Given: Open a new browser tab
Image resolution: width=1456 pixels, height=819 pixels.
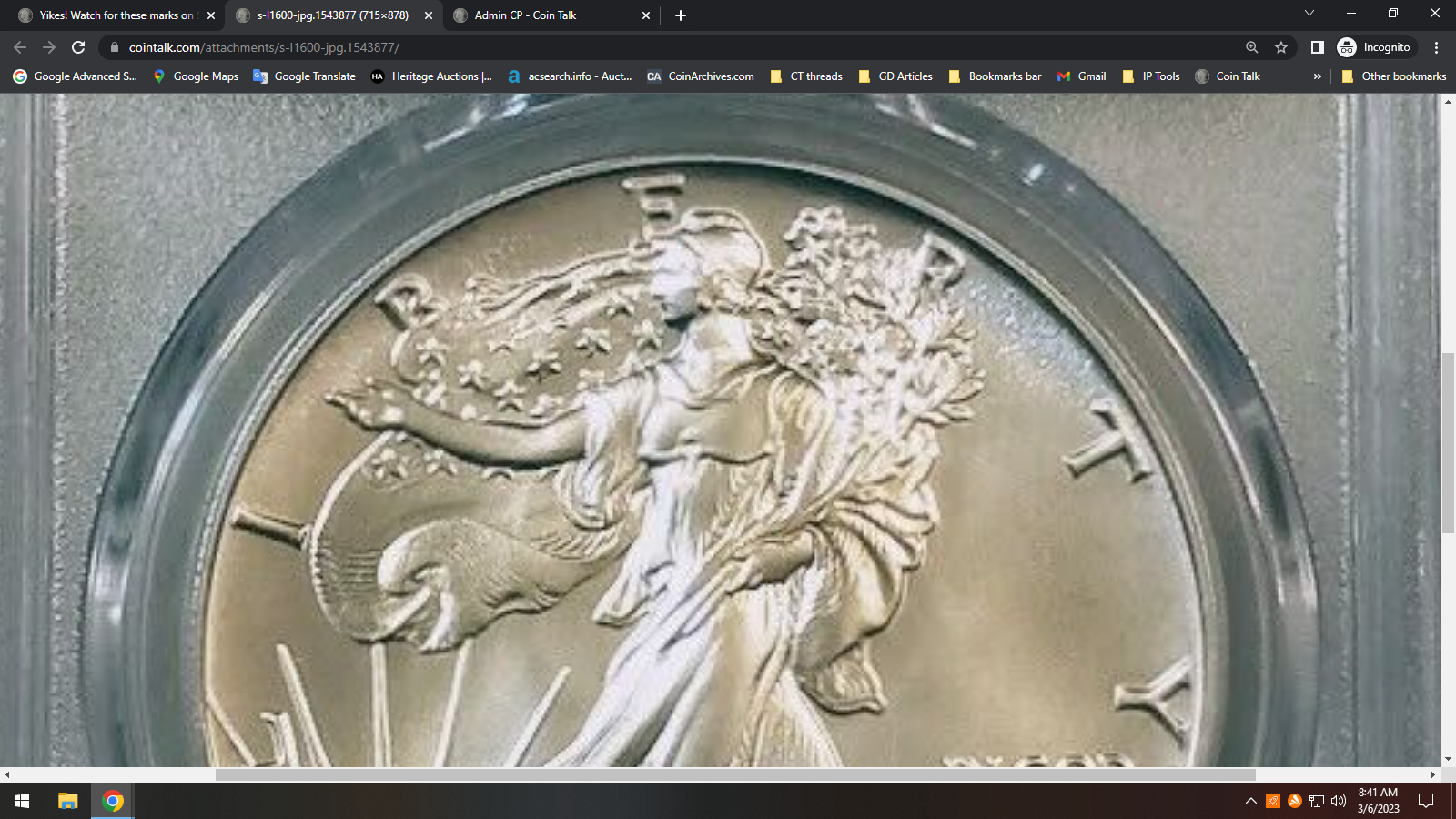Looking at the screenshot, I should click(681, 15).
